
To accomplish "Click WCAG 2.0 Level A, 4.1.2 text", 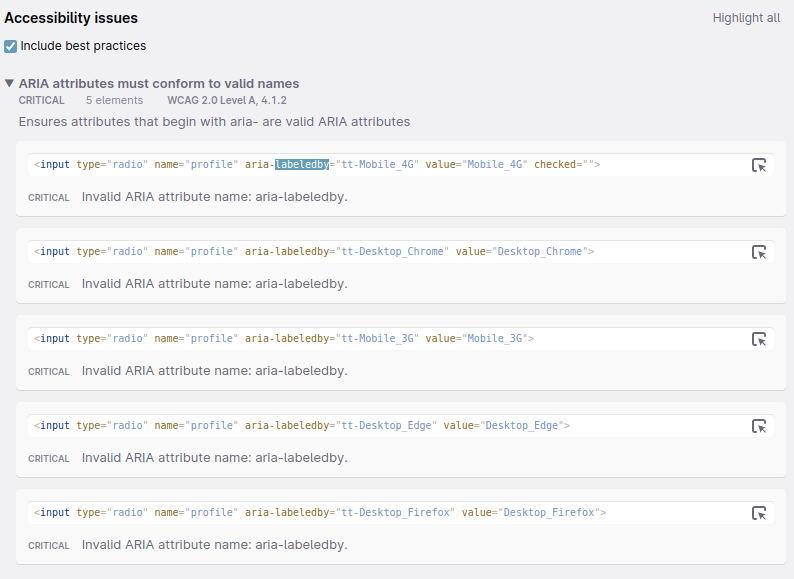I will click(227, 100).
